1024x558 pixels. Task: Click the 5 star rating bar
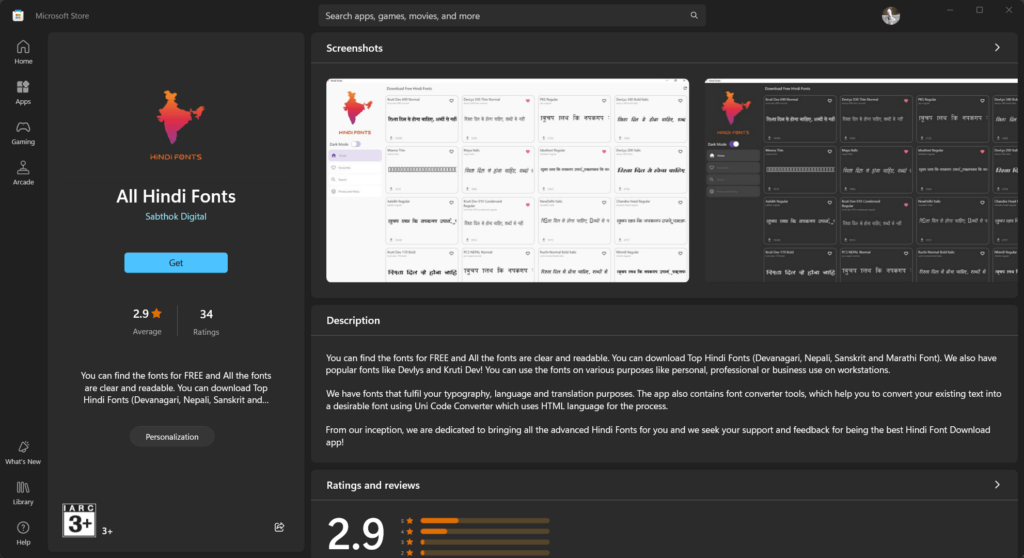(x=485, y=521)
